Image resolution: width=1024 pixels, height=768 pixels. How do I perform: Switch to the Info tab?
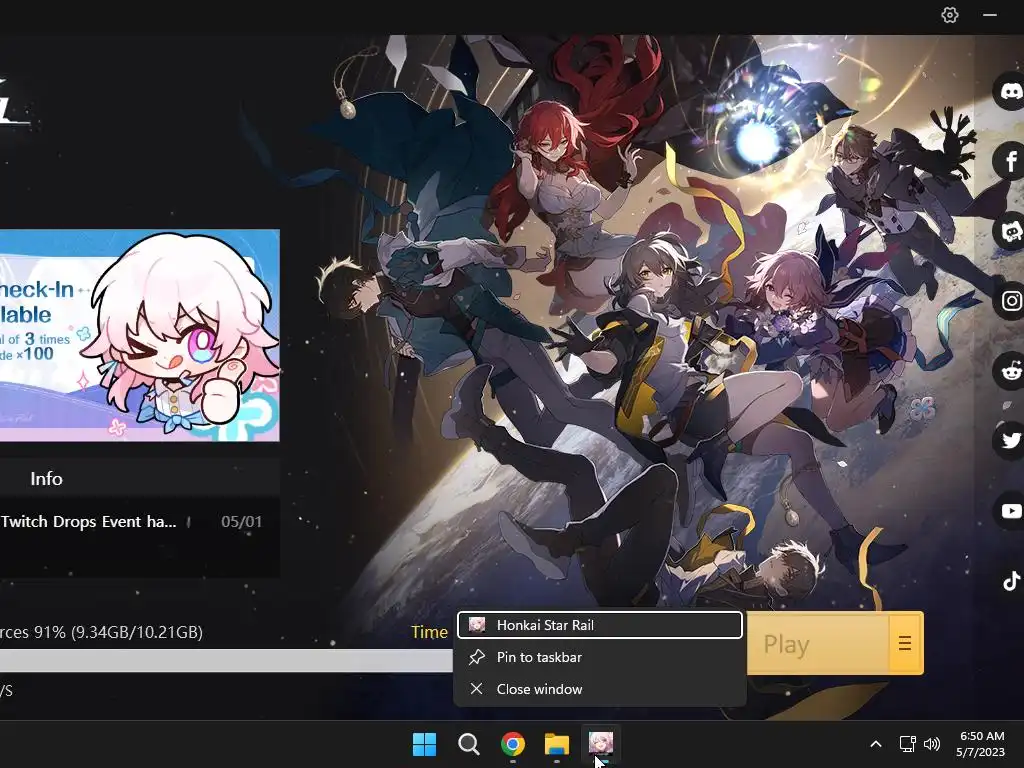pos(46,479)
